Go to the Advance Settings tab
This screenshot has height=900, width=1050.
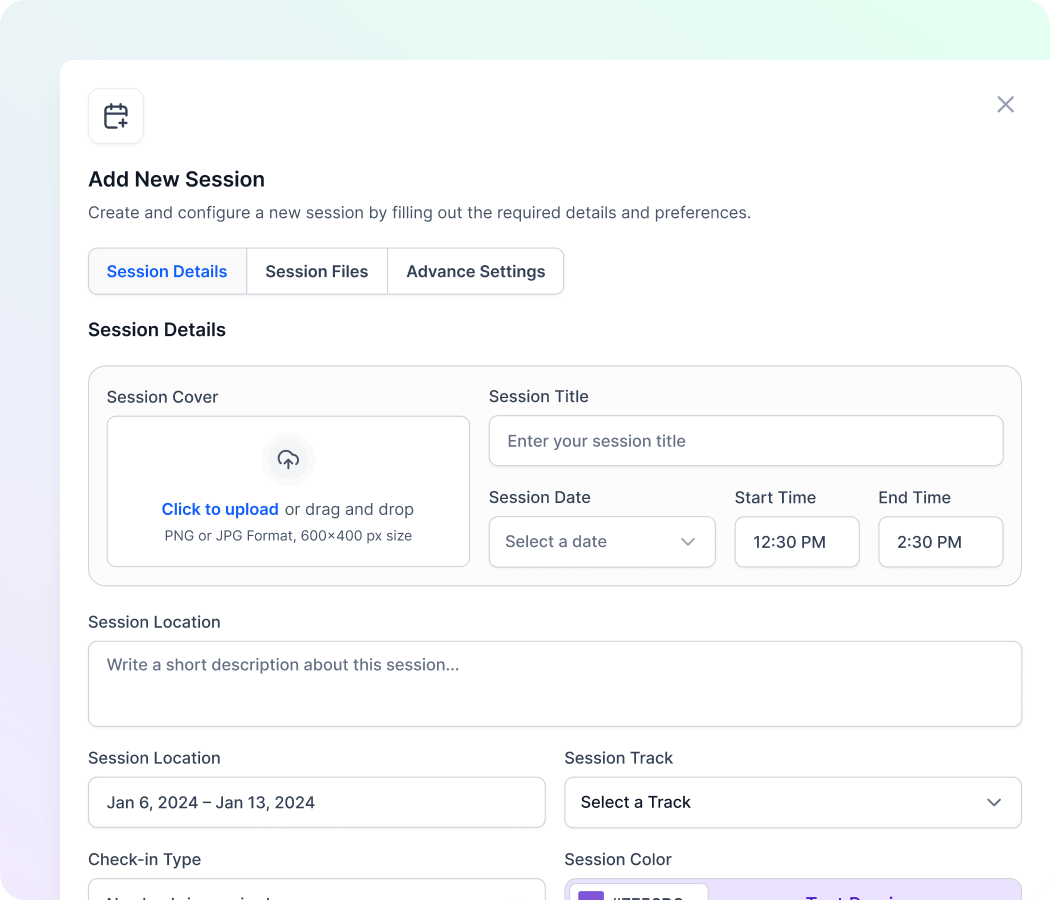(475, 271)
